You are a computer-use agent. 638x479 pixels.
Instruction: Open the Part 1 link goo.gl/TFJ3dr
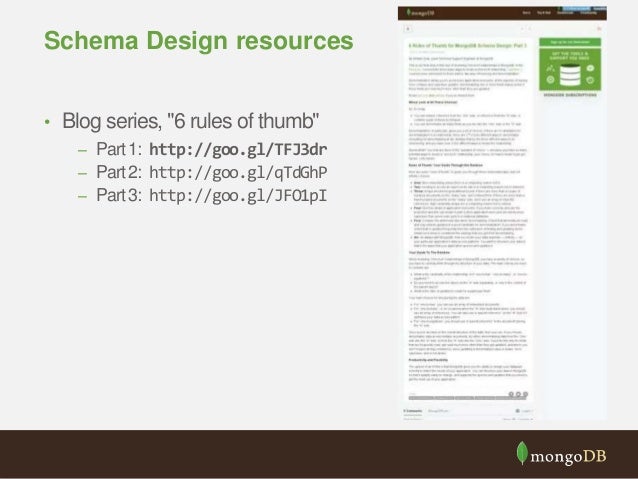[238, 150]
